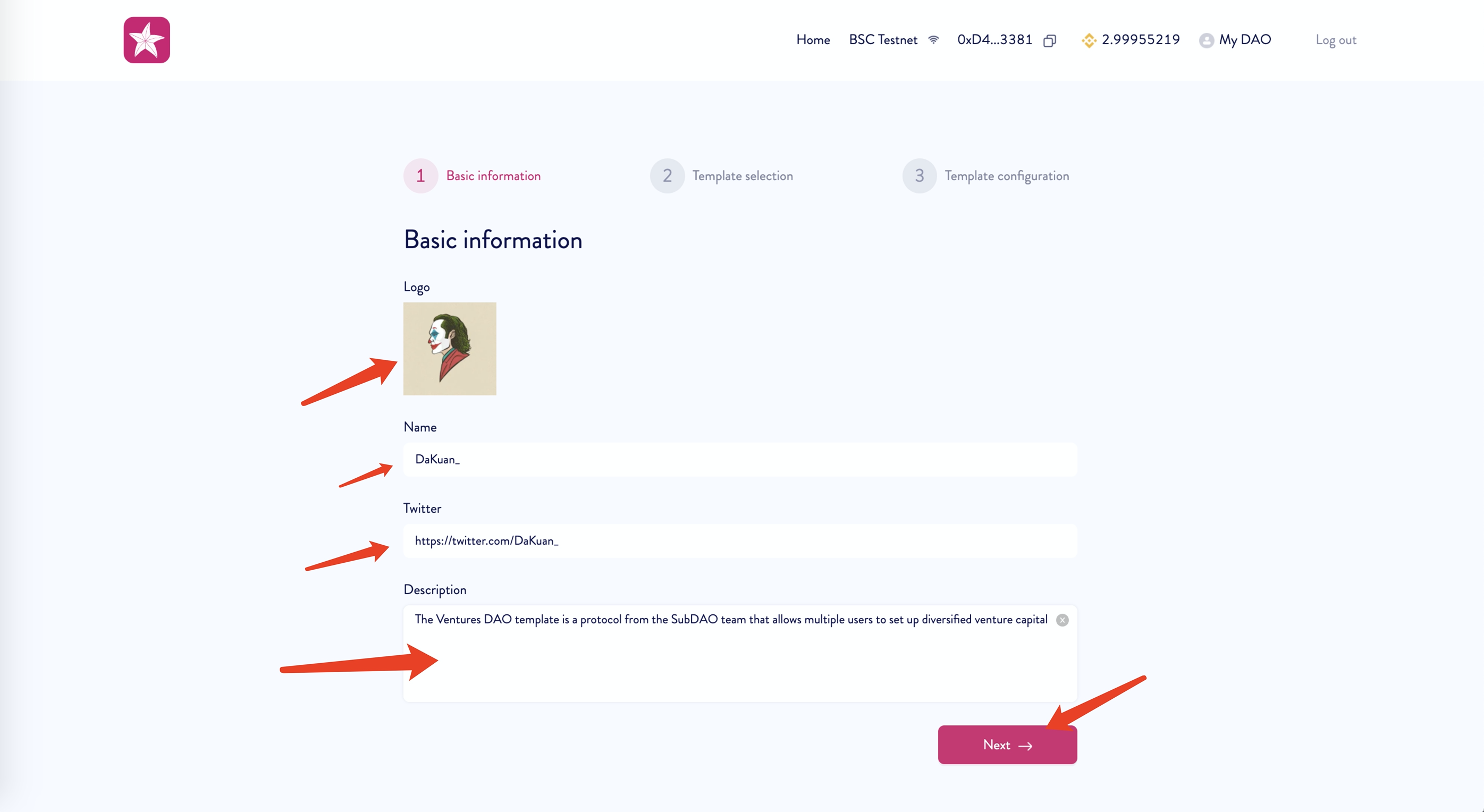Click the uploaded Joker logo thumbnail
Screen dimensions: 1484x812
(x=449, y=349)
